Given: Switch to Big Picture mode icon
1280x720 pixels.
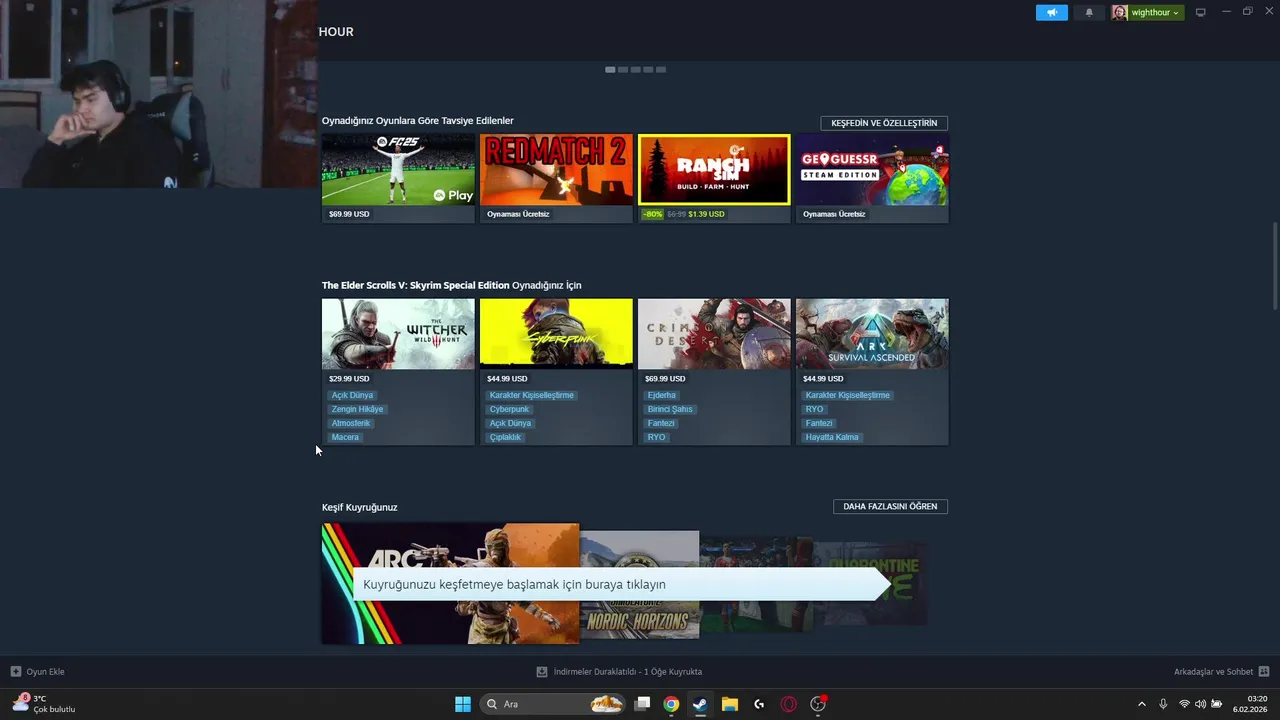Looking at the screenshot, I should pyautogui.click(x=1200, y=12).
